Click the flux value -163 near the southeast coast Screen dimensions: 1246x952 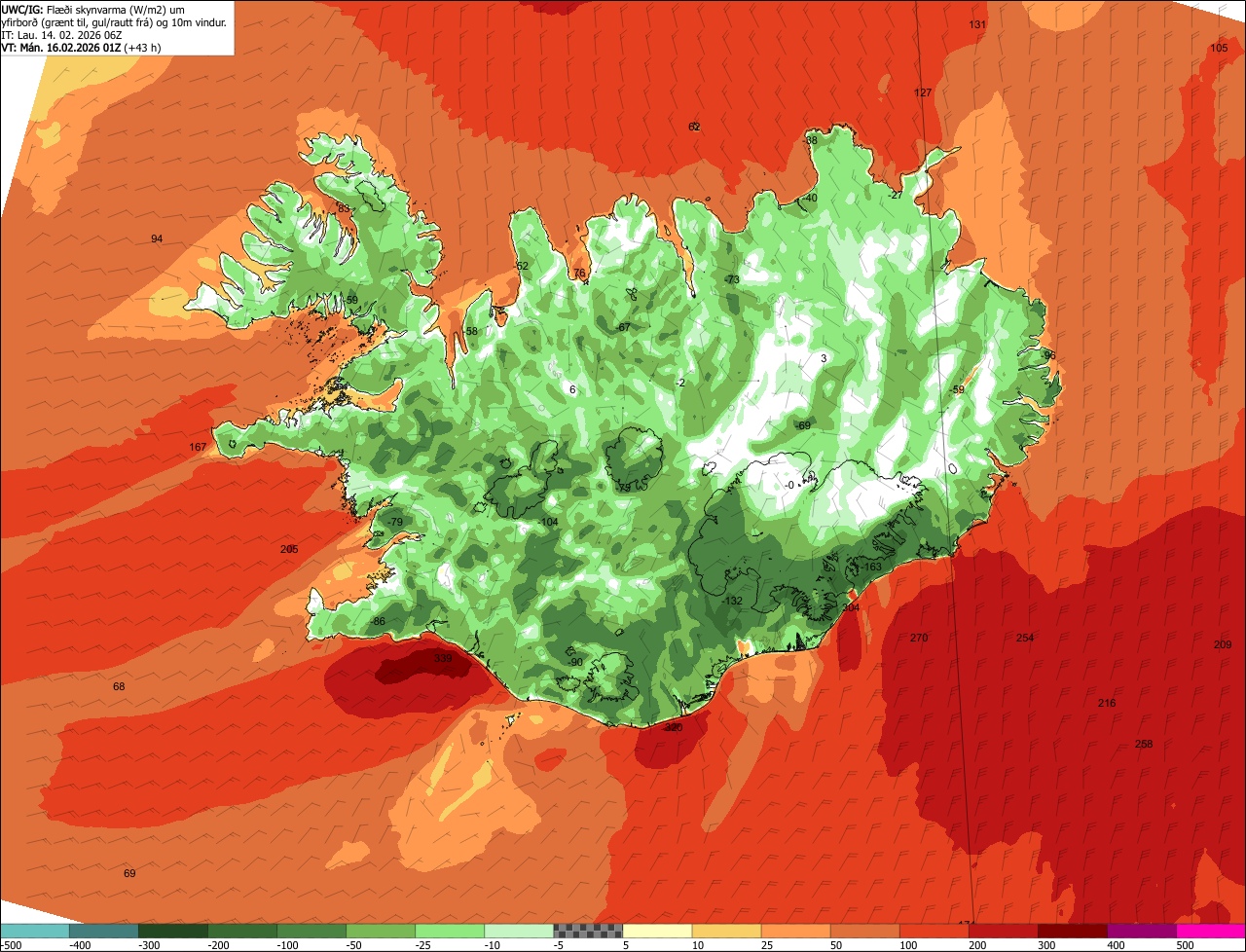point(871,568)
